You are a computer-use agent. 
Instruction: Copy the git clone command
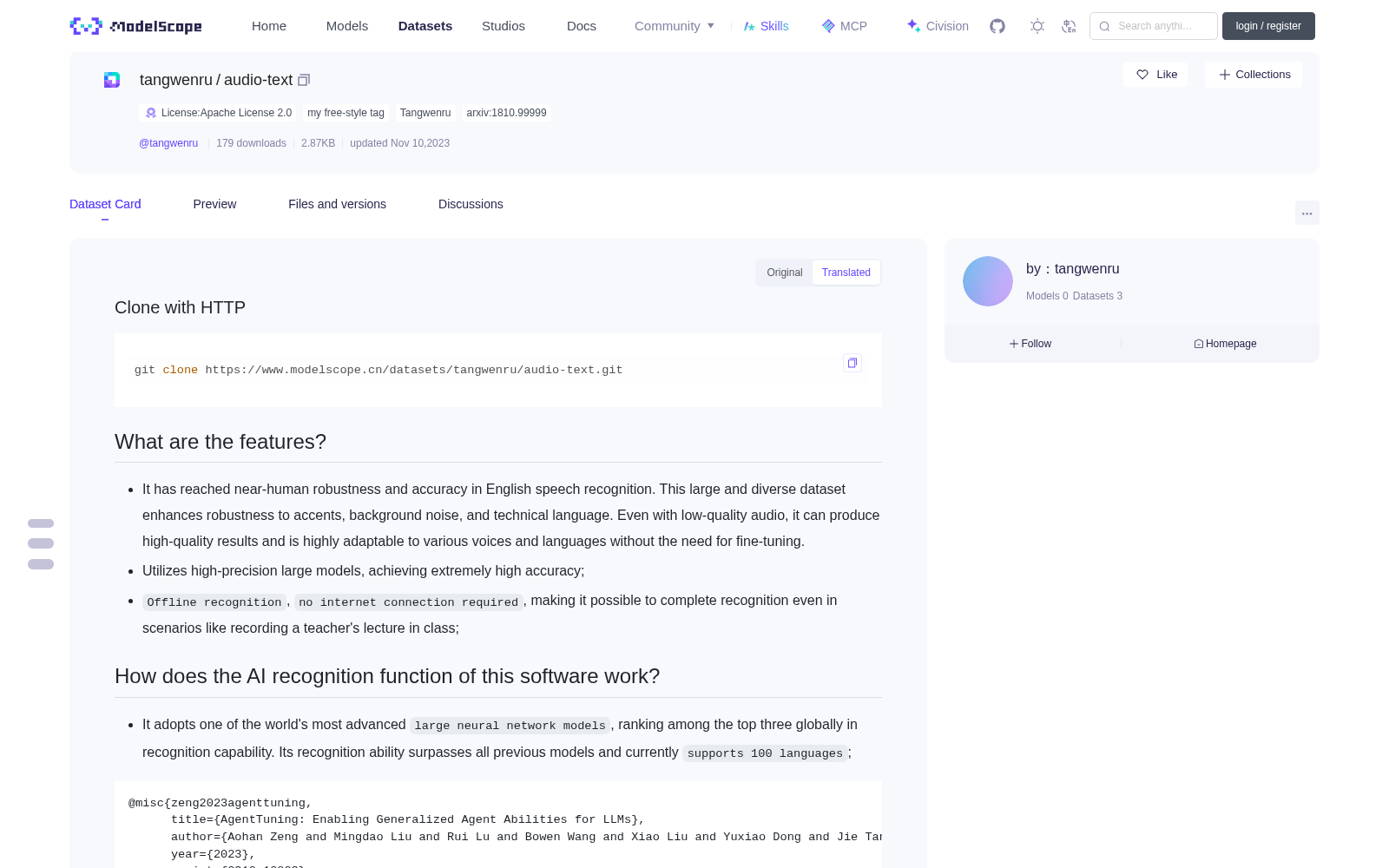point(852,363)
